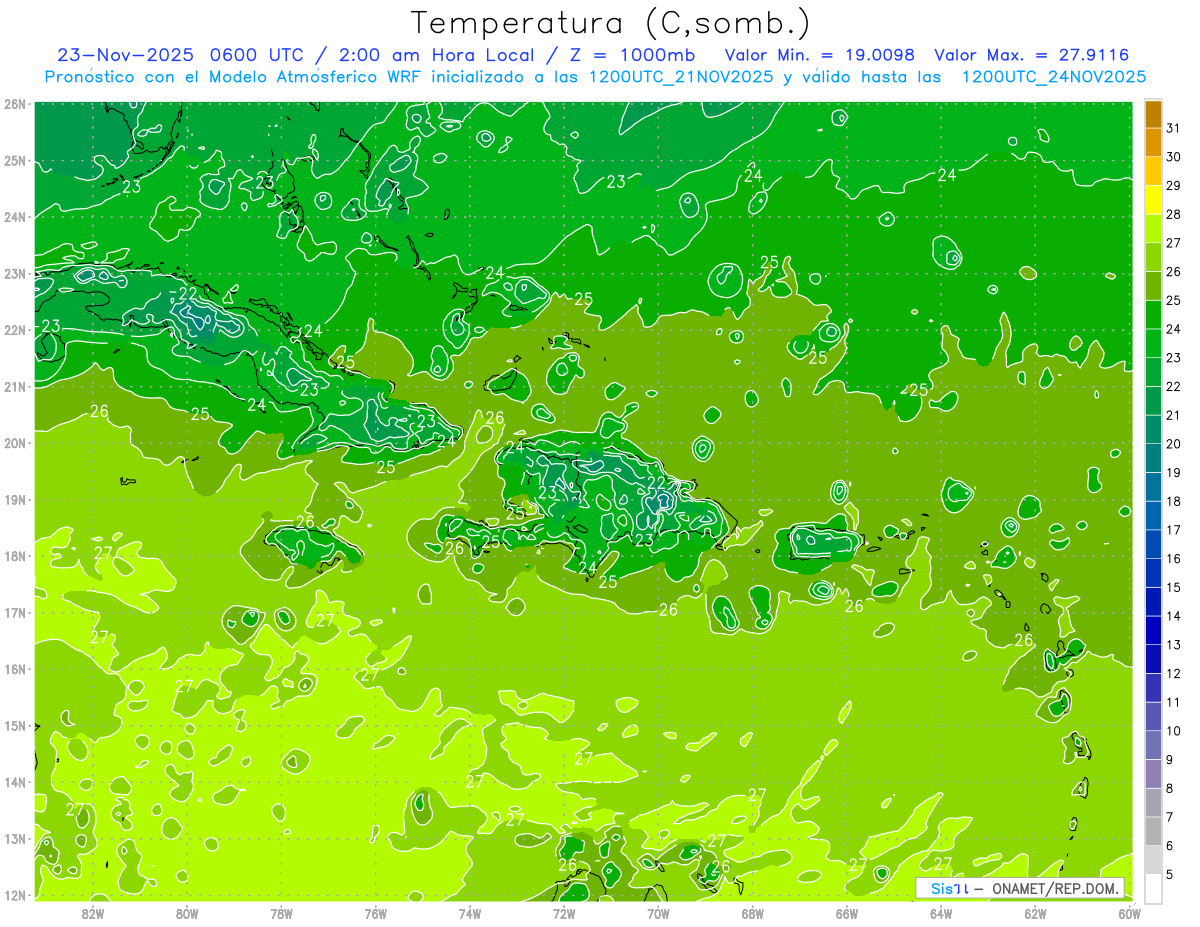Click '2:00 am Hora Local' text
Image resolution: width=1200 pixels, height=927 pixels.
coord(438,56)
